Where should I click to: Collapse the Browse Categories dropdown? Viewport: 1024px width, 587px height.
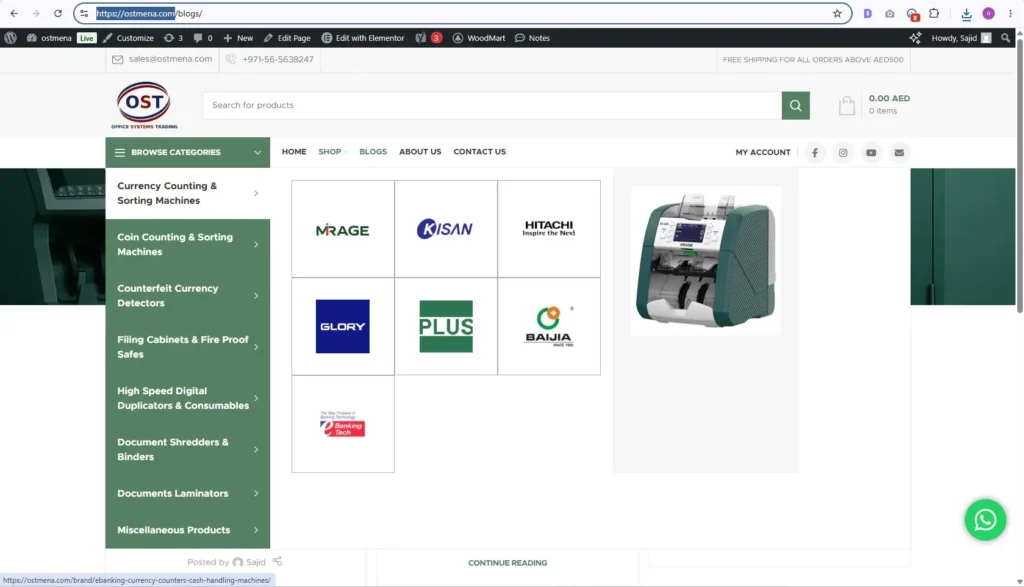coord(187,152)
